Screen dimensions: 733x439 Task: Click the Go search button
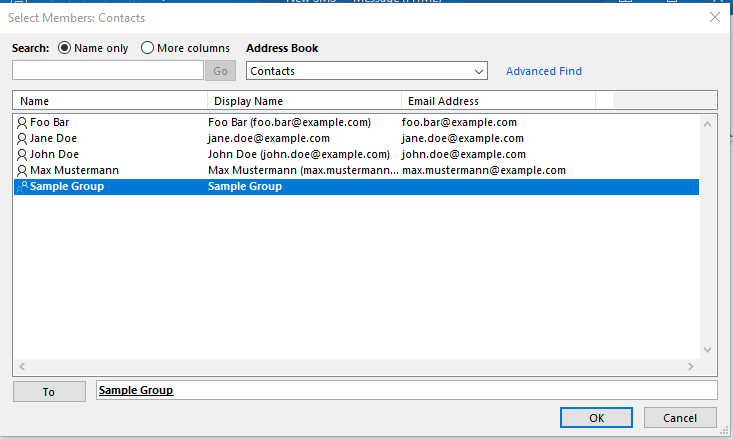[220, 71]
